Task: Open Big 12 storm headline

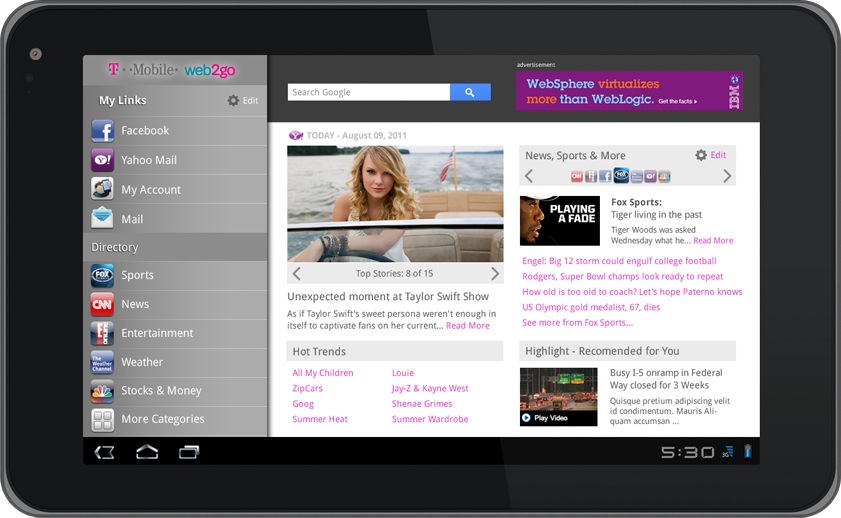Action: (x=619, y=261)
